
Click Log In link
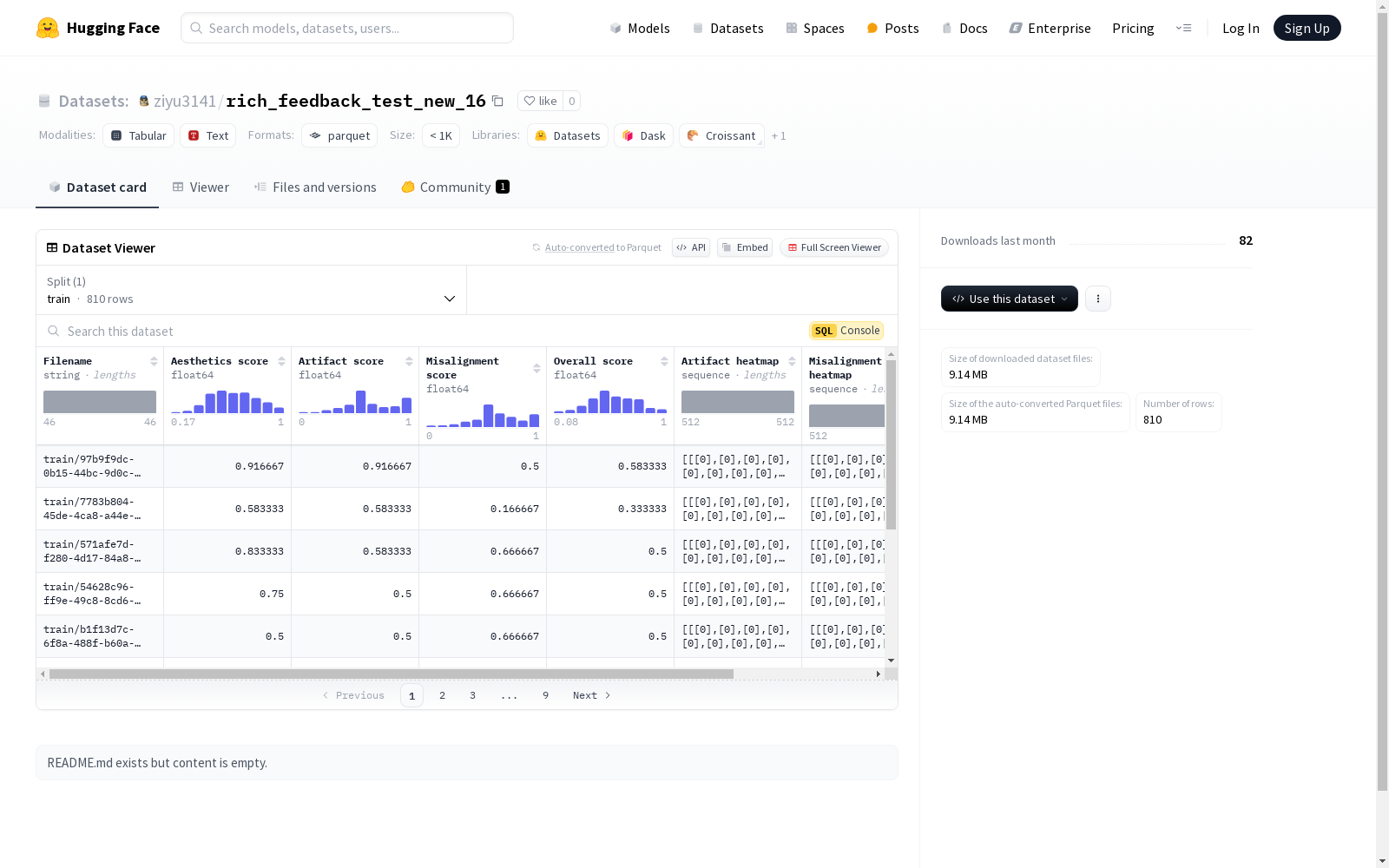click(x=1241, y=28)
